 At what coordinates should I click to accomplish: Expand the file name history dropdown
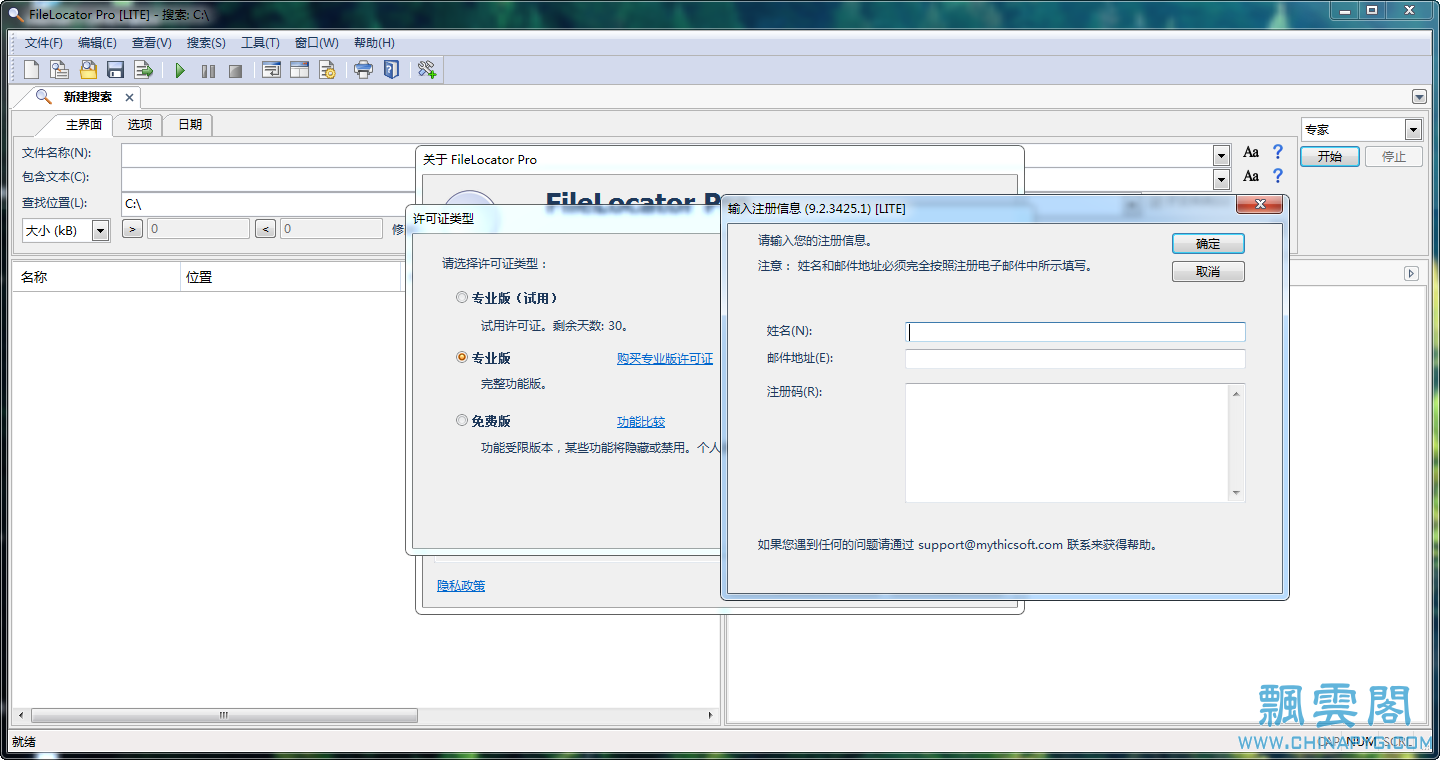(1221, 156)
